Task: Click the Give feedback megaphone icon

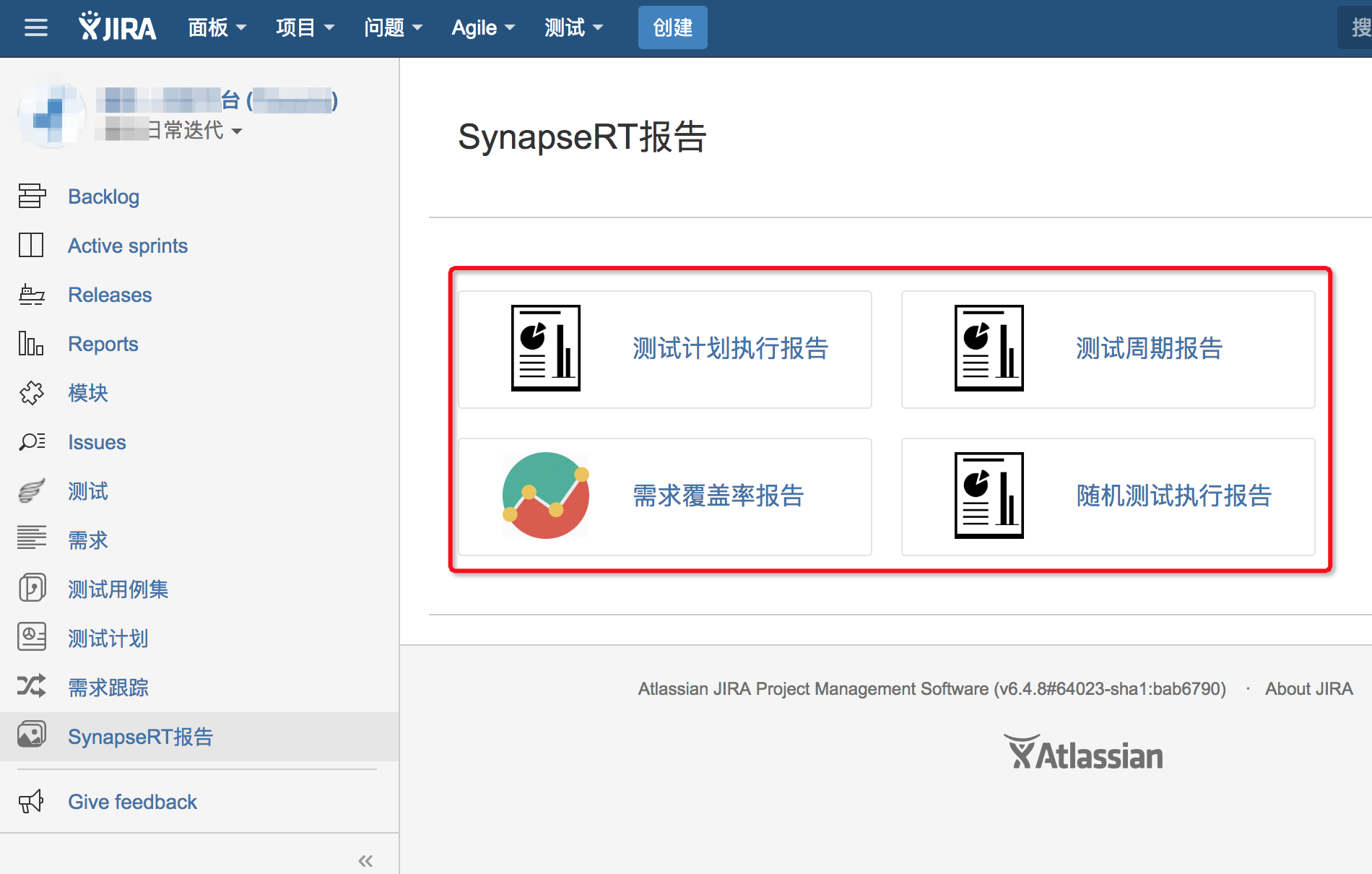Action: point(31,802)
